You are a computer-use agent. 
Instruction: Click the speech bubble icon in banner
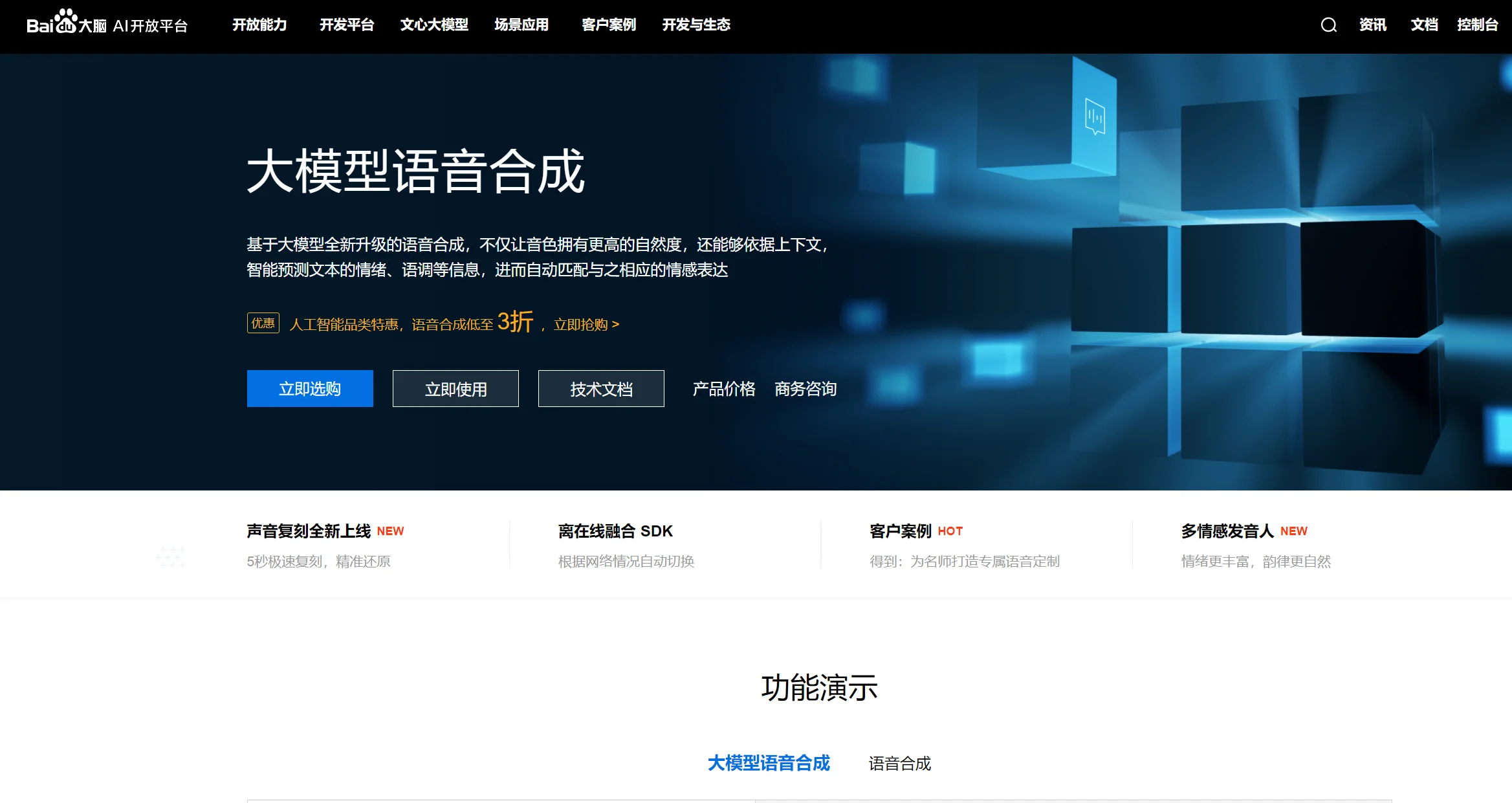click(x=1095, y=117)
